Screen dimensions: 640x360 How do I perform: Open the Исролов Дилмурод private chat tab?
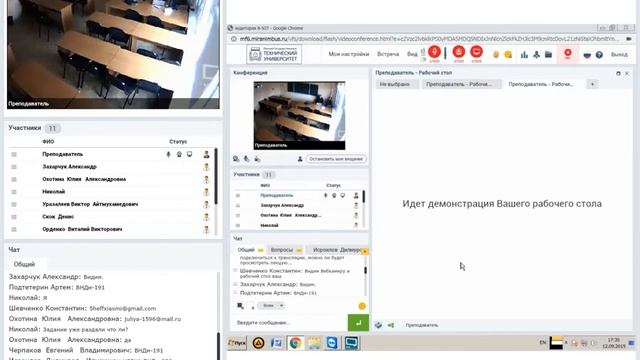336,250
